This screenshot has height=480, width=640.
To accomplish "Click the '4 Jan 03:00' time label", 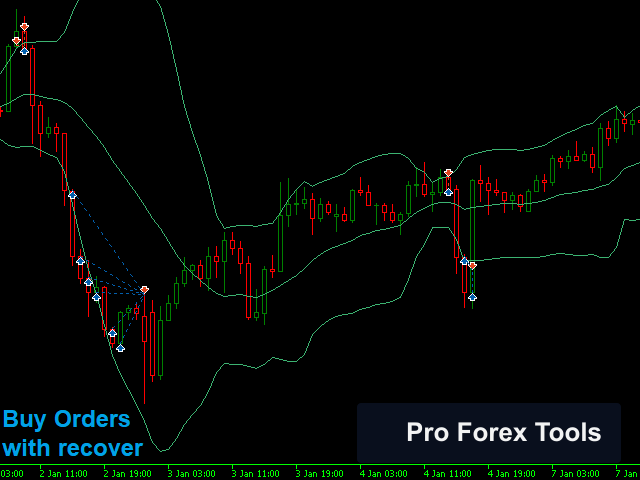I will (x=384, y=474).
